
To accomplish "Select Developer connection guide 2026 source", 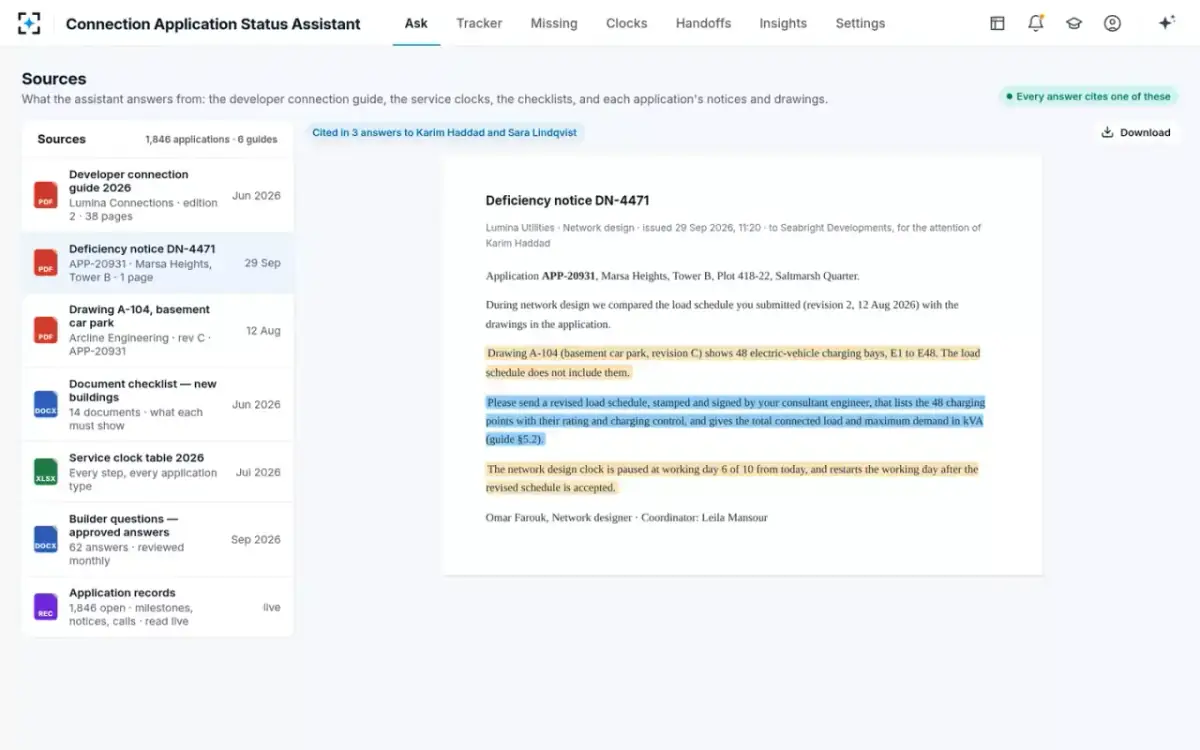I will [x=158, y=195].
